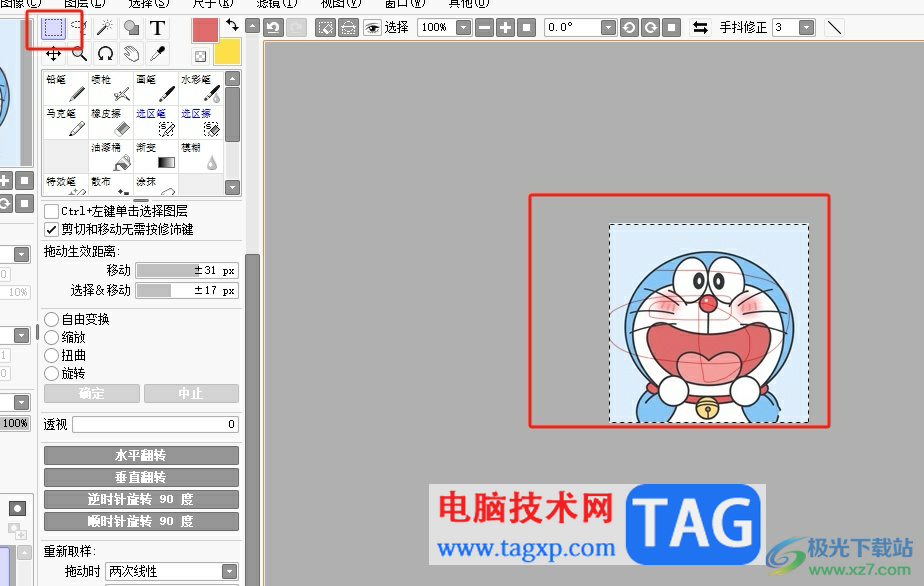924x586 pixels.
Task: Zoom out with the minus button
Action: coord(484,28)
